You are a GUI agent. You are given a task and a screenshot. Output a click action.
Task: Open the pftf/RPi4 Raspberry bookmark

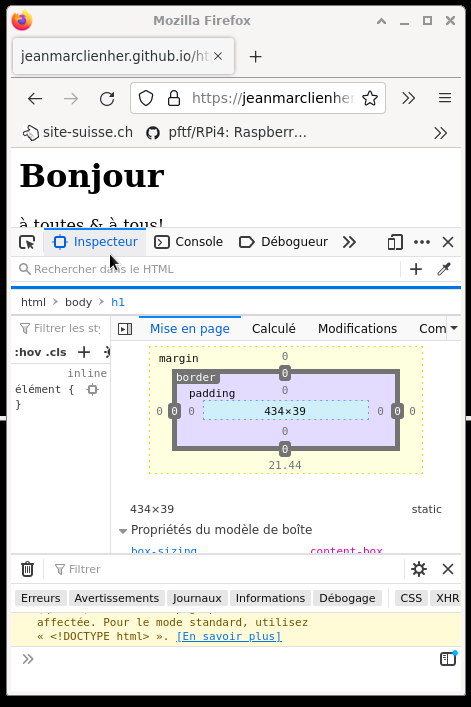tap(227, 133)
